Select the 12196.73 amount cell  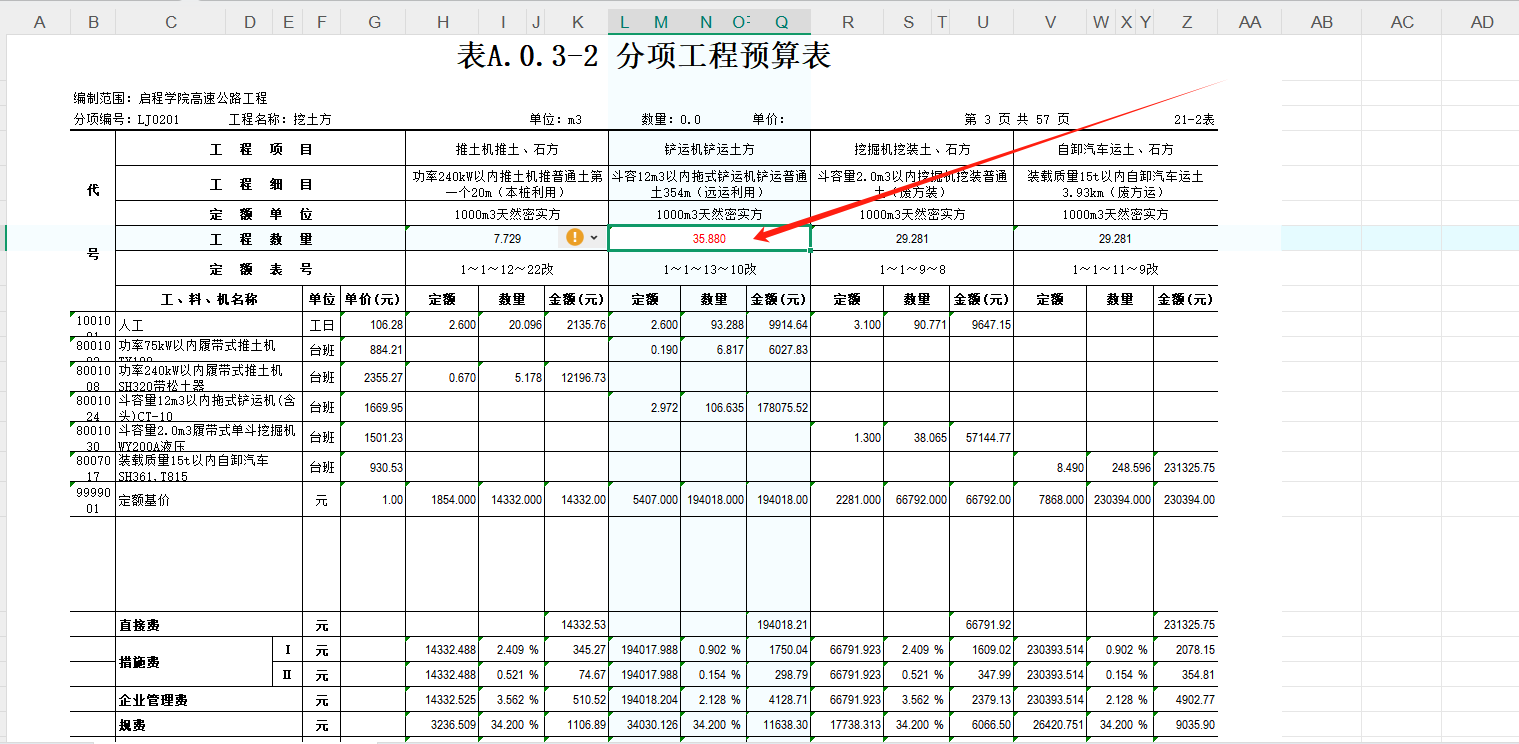[576, 377]
